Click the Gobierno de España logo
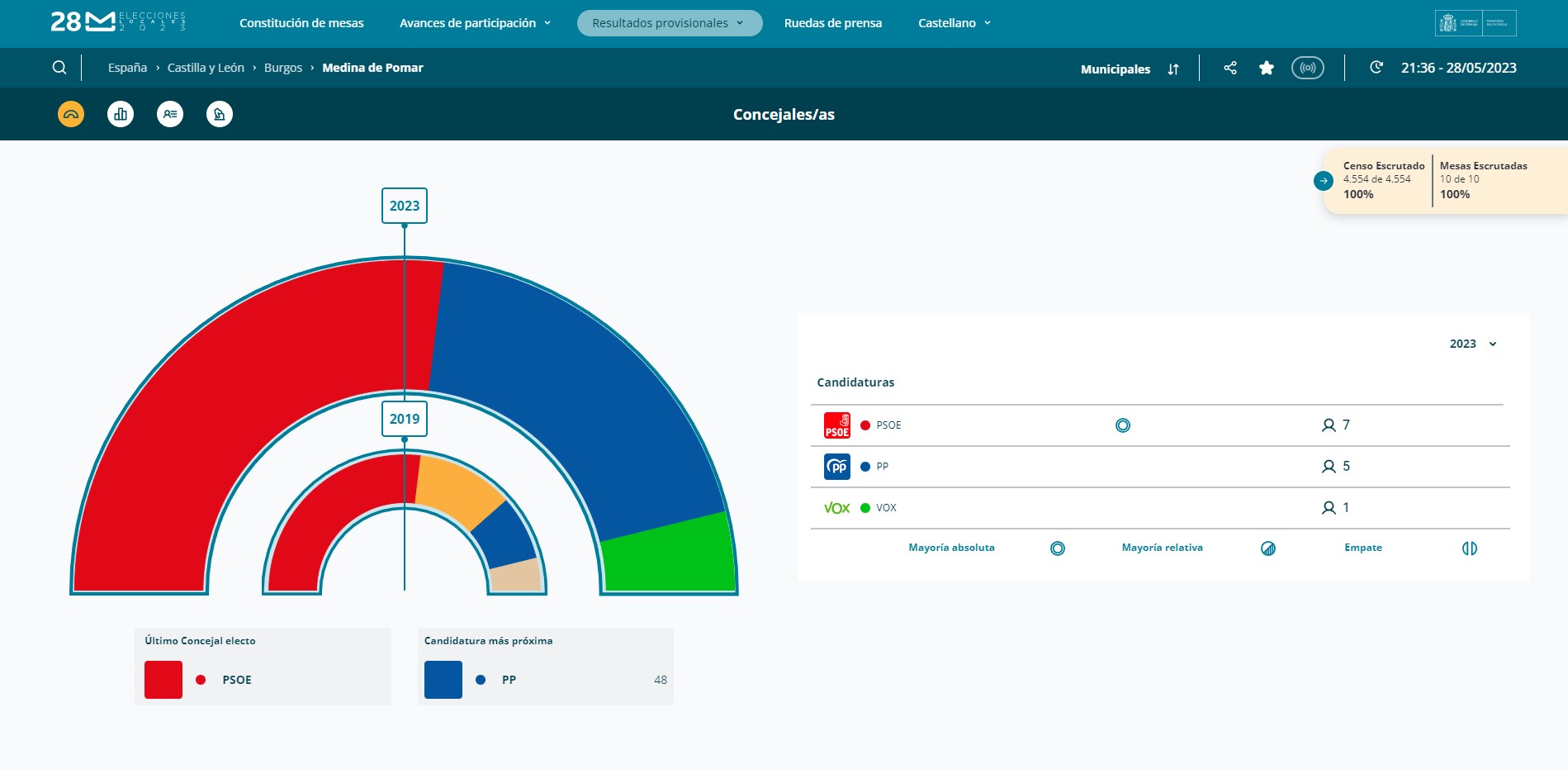This screenshot has width=1568, height=769. coord(1476,23)
